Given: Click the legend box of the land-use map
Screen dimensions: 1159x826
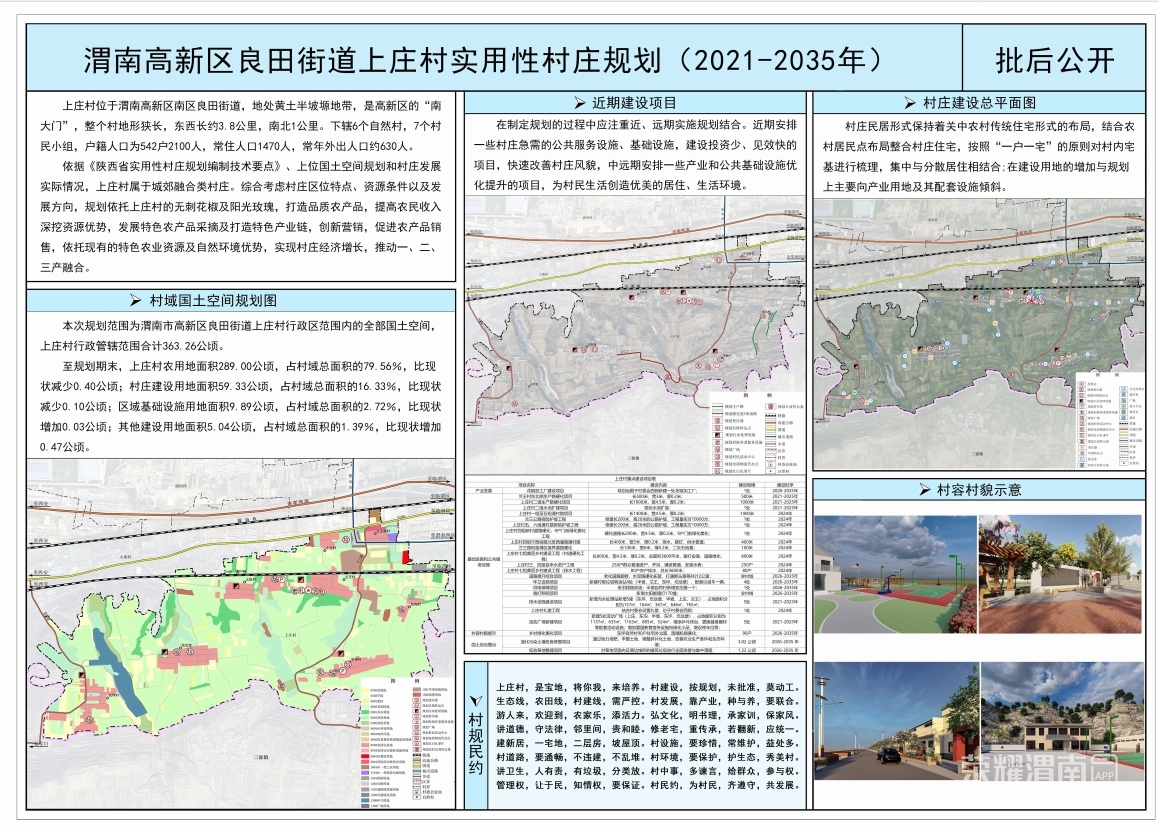Looking at the screenshot, I should 407,742.
